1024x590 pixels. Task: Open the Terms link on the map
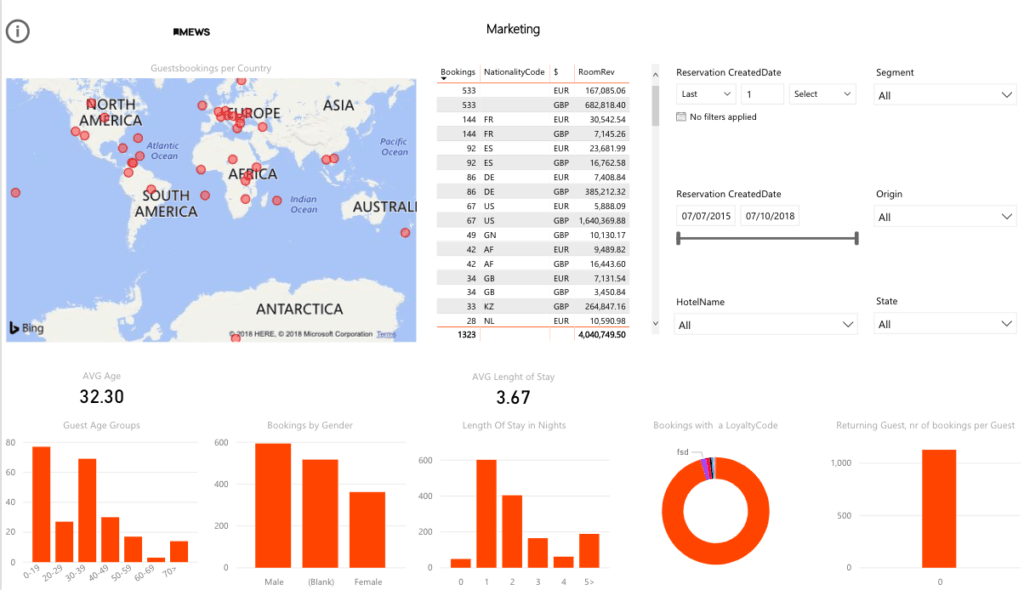click(x=386, y=334)
